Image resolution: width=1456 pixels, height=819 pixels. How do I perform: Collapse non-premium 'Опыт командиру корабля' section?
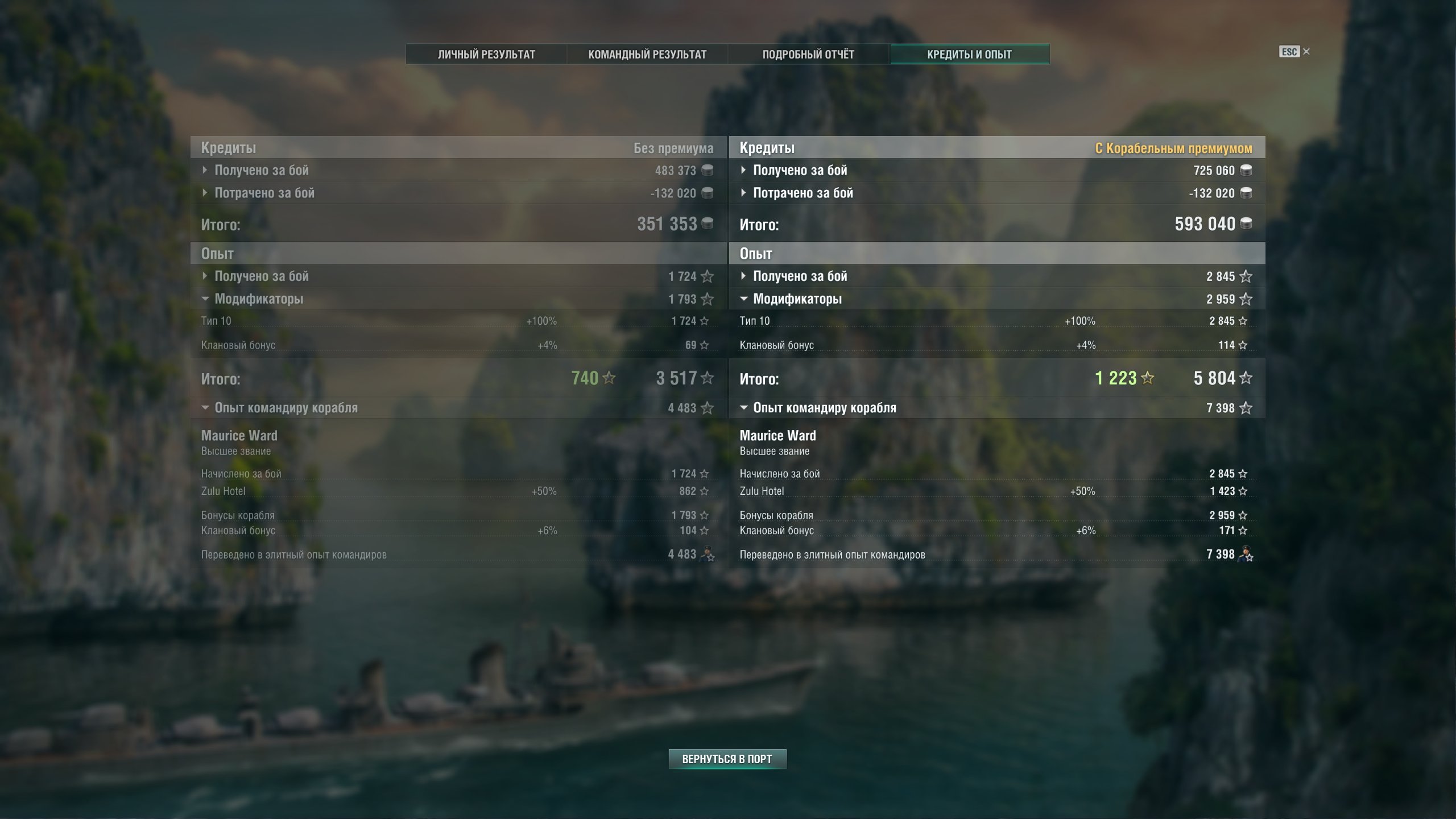pyautogui.click(x=459, y=408)
